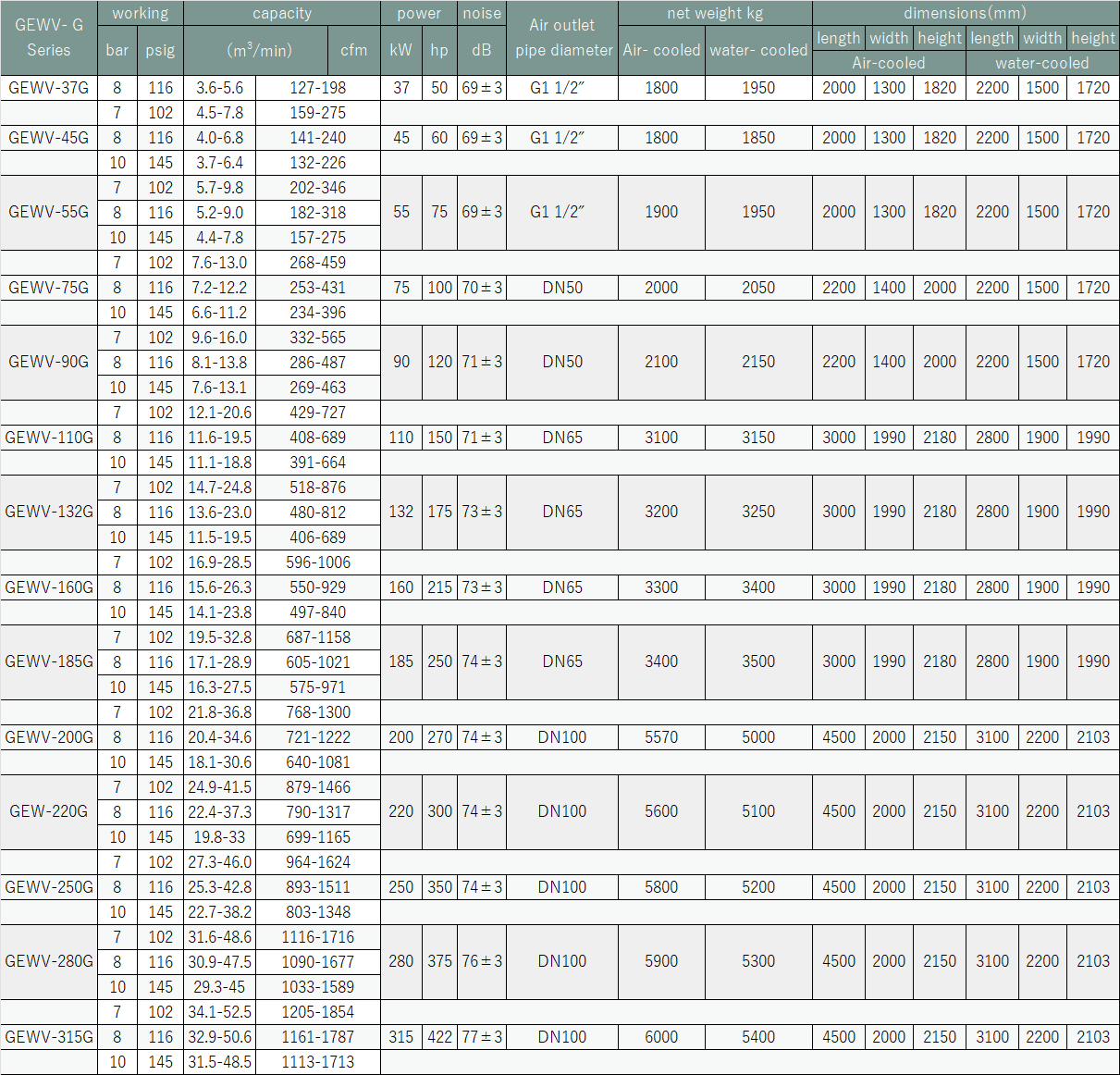Click the 'cfm' subheader
The height and width of the screenshot is (1075, 1120).
point(354,50)
